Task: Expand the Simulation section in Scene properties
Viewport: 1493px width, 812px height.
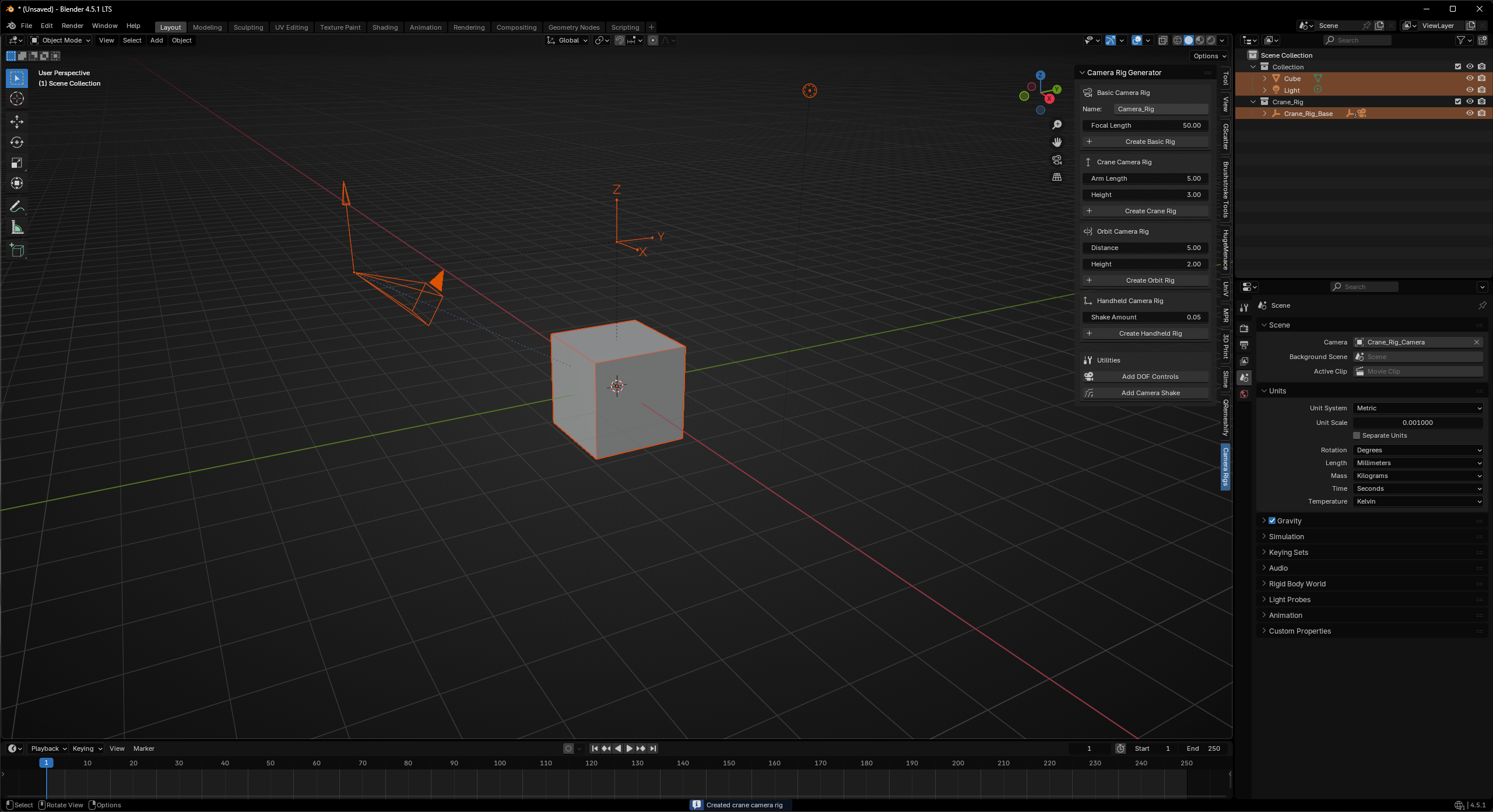Action: [1287, 536]
